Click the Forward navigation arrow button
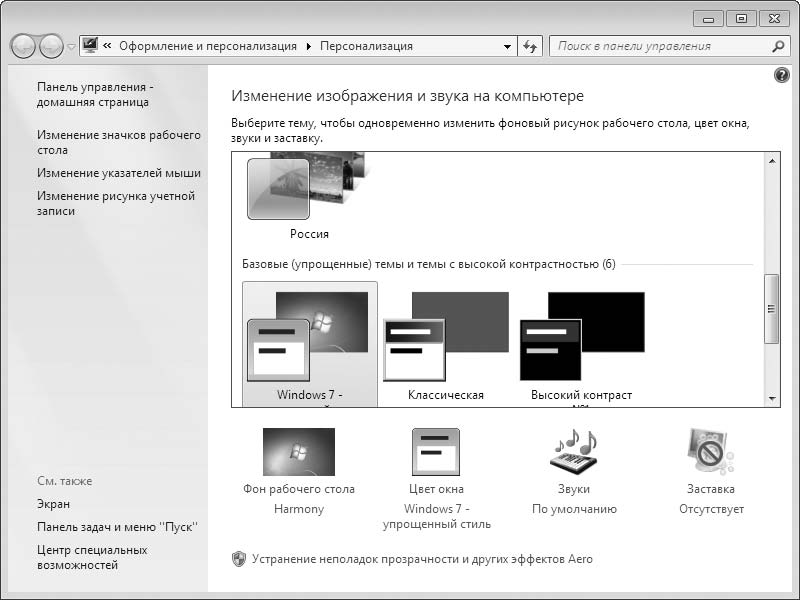The height and width of the screenshot is (600, 800). click(x=51, y=46)
